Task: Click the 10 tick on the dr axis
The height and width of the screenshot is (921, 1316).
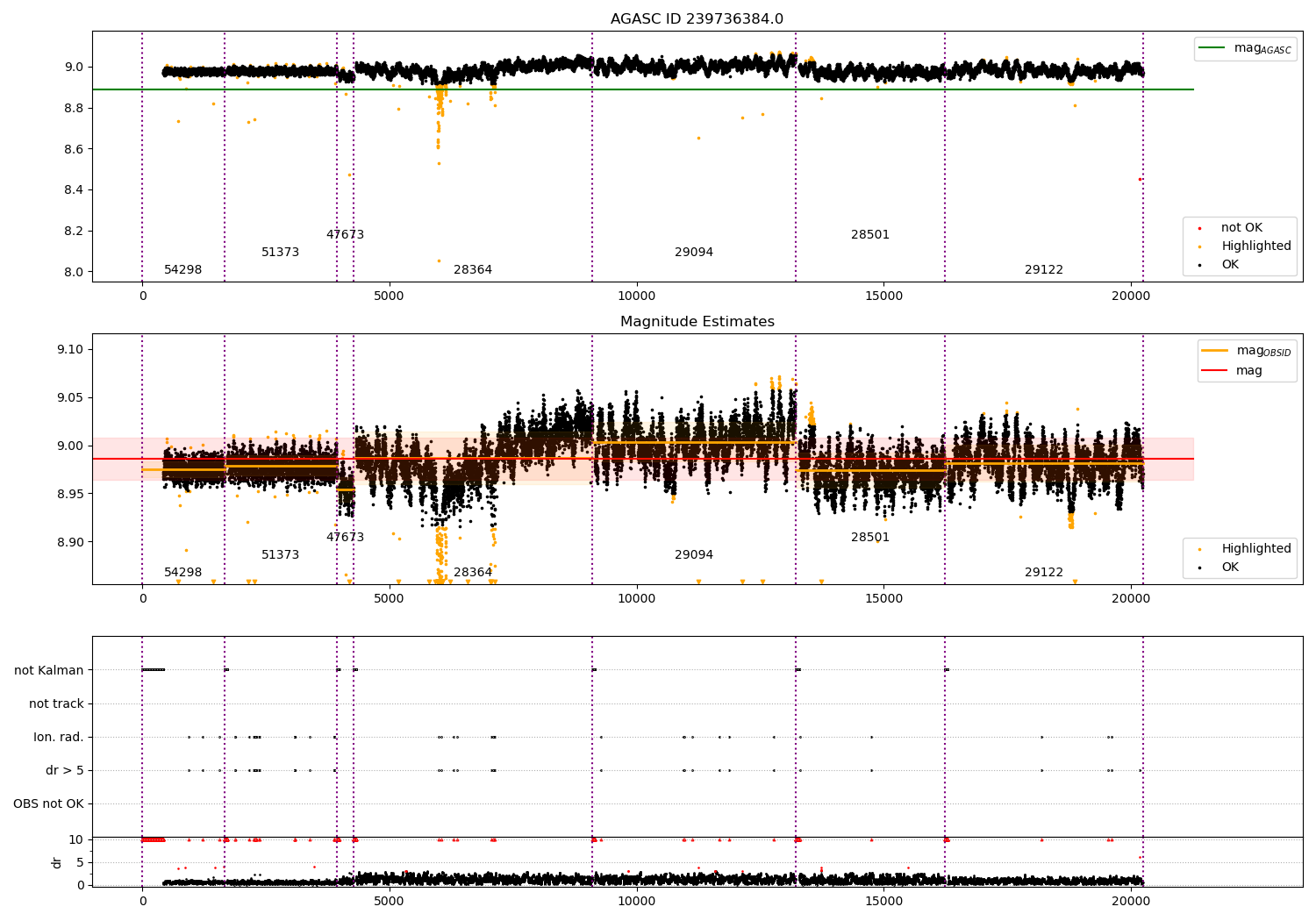Action: (x=76, y=839)
